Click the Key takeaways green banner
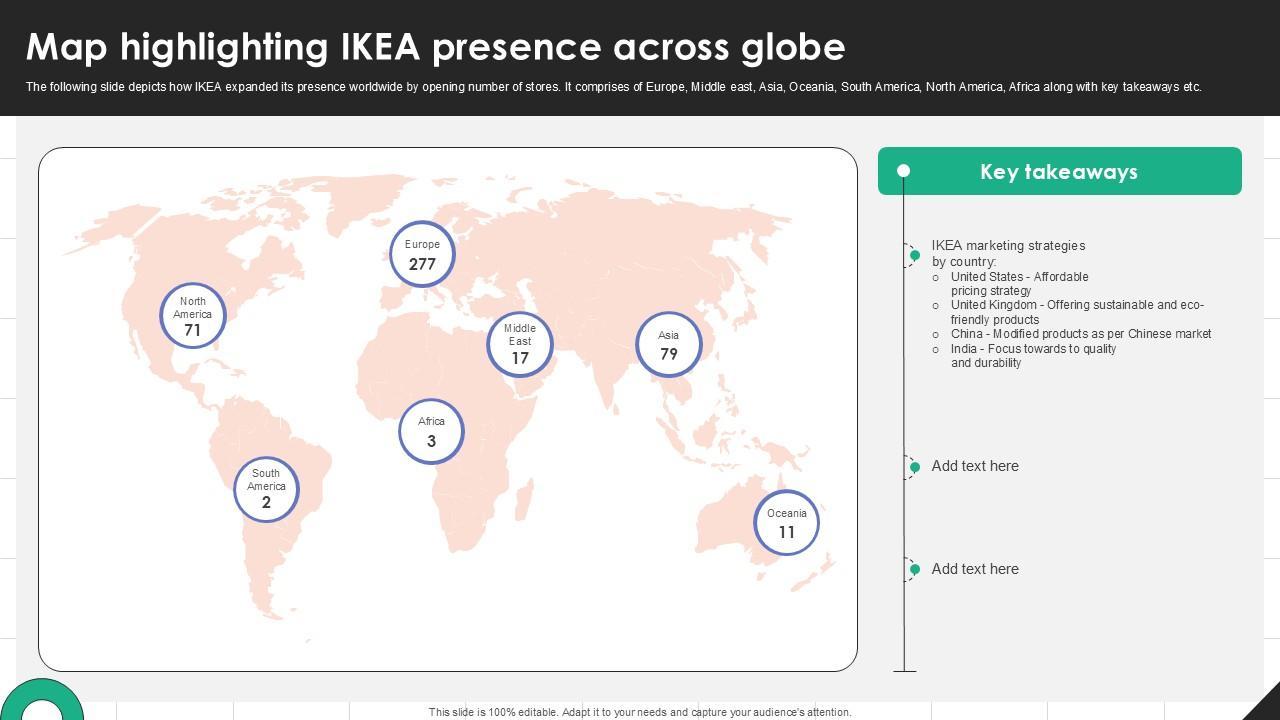1280x720 pixels. tap(1059, 171)
